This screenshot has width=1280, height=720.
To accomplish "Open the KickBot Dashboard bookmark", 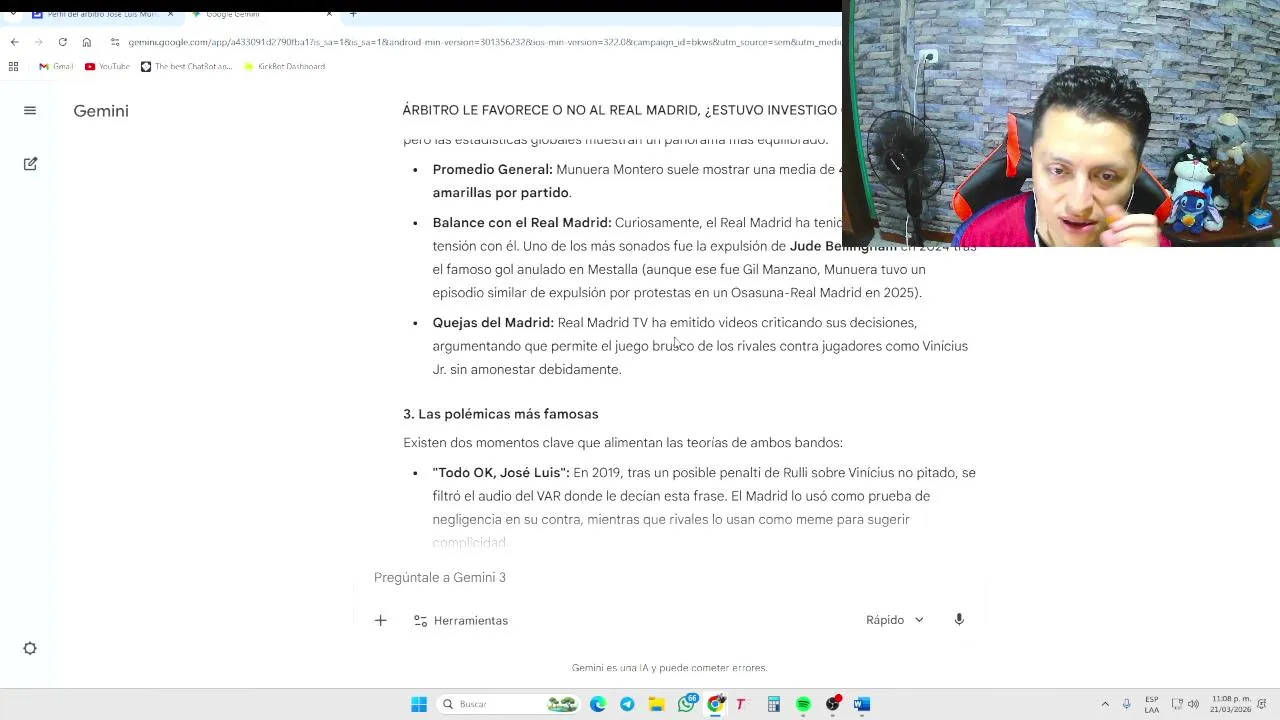I will click(284, 66).
